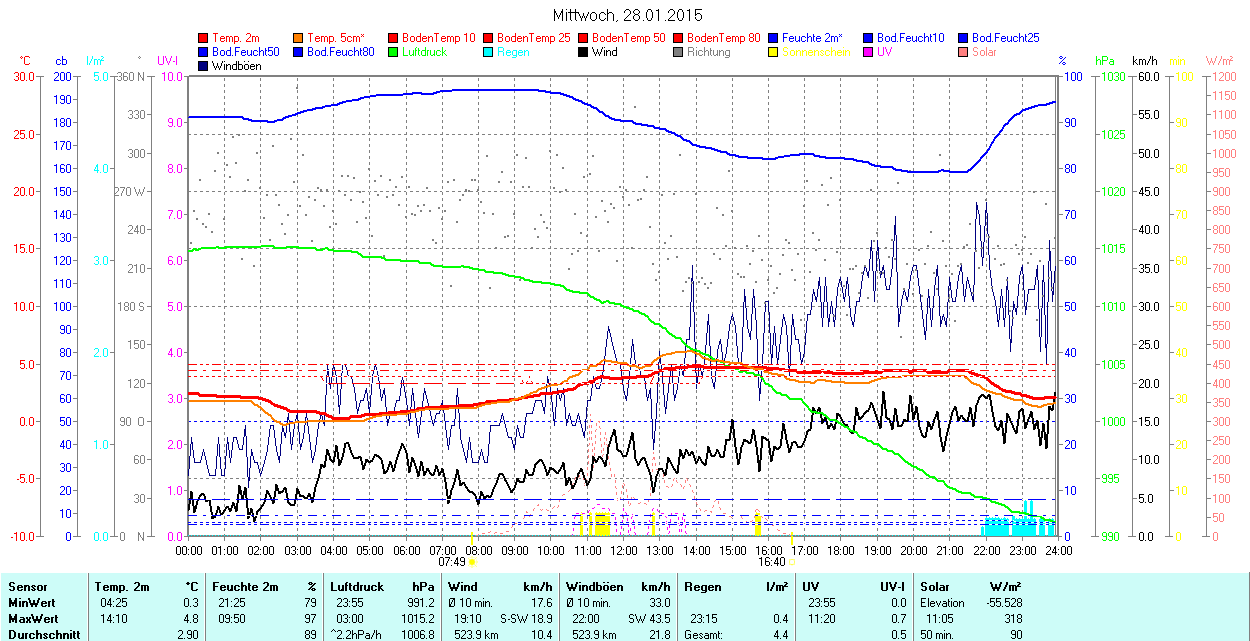1250x641 pixels.
Task: Select the Bod.Feucht80 legend label
Action: (x=340, y=52)
